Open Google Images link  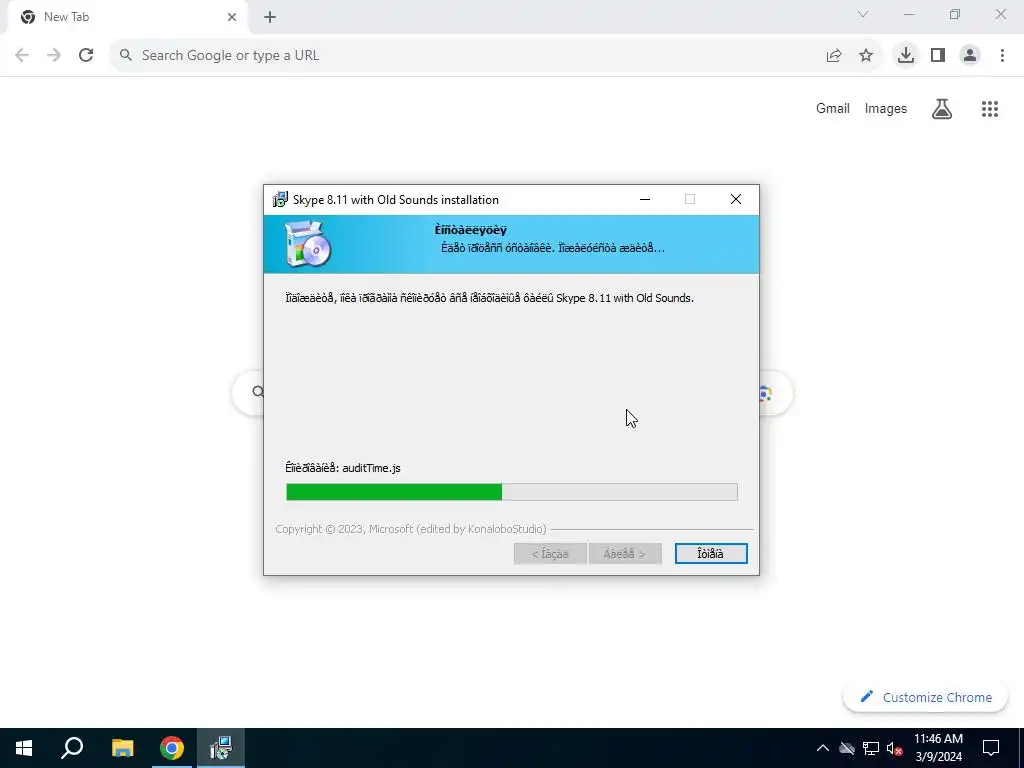pos(886,108)
